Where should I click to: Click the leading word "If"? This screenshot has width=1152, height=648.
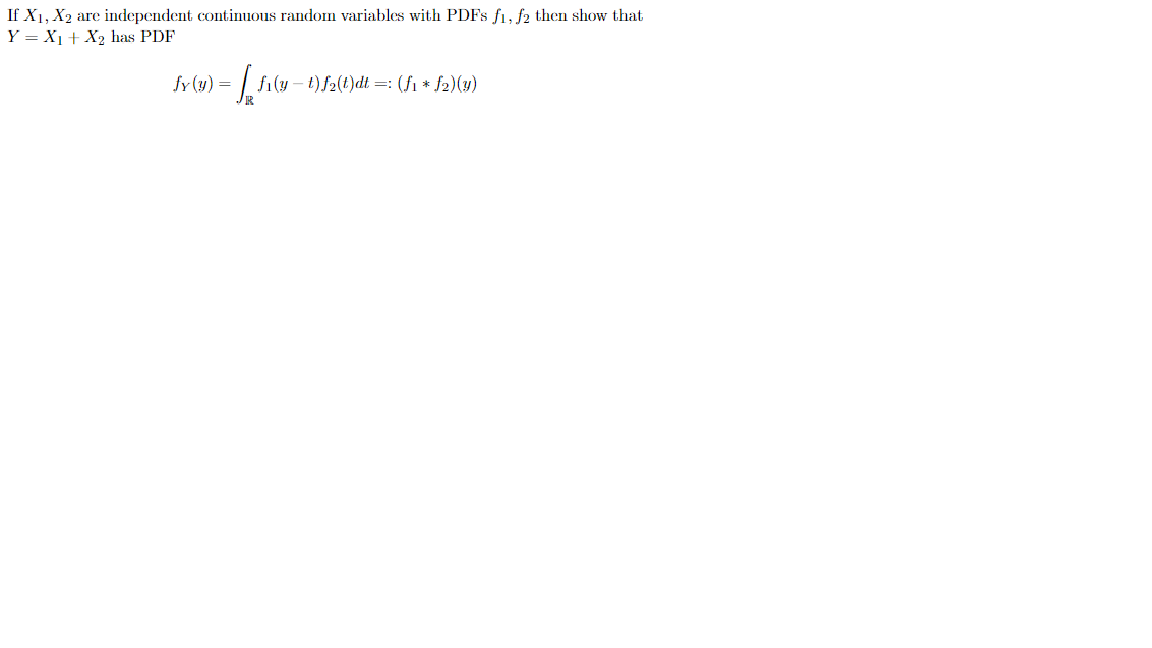coord(13,15)
